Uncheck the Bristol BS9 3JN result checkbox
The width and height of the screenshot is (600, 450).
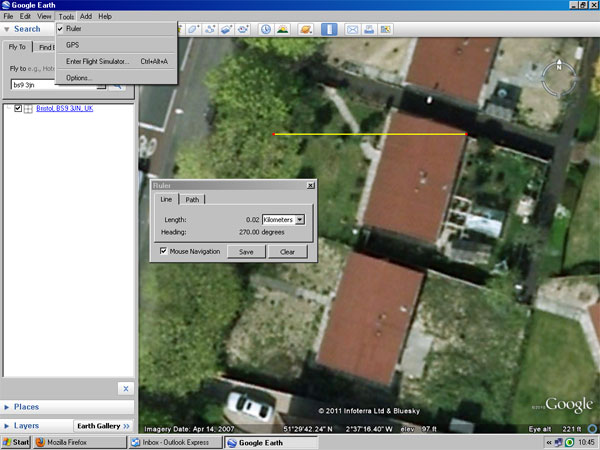[x=18, y=108]
